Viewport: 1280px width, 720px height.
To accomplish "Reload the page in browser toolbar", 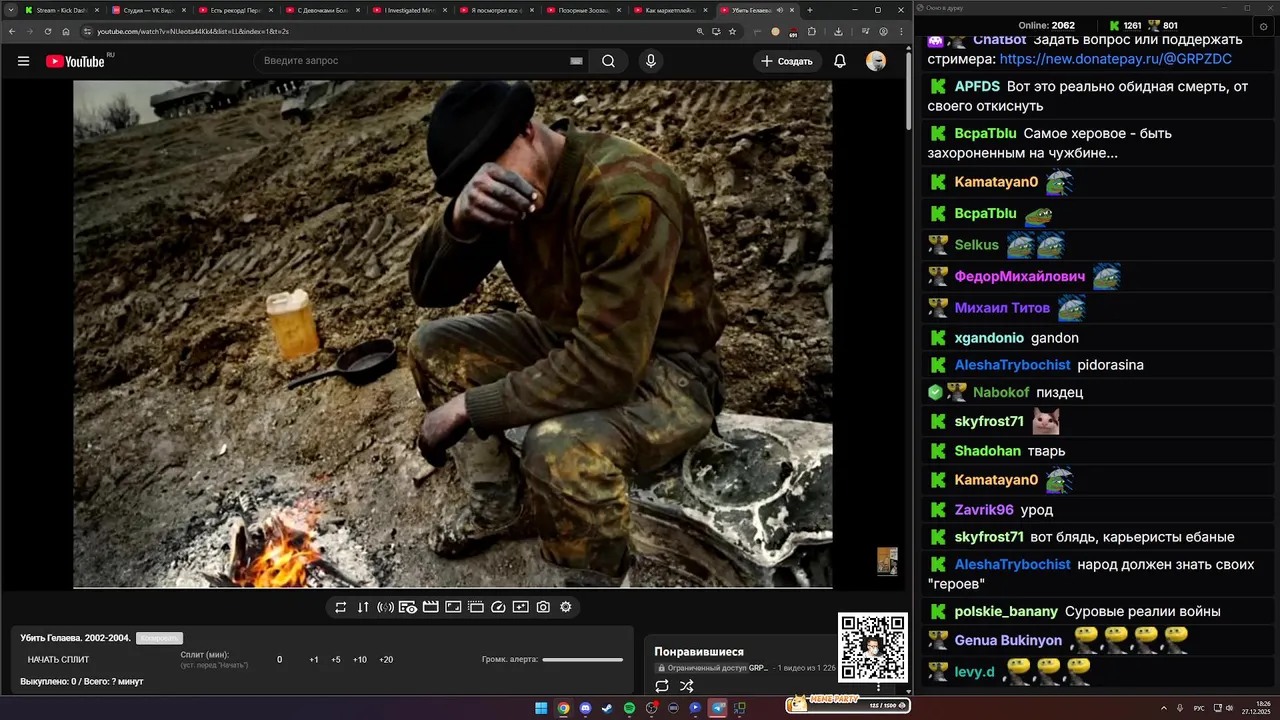I will (47, 32).
